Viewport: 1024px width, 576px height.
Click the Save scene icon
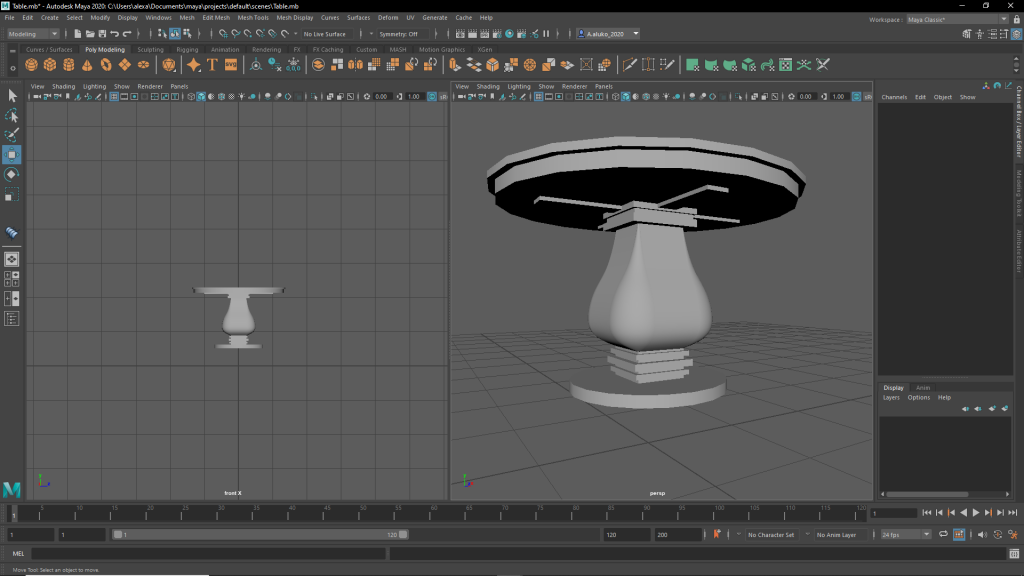[102, 34]
